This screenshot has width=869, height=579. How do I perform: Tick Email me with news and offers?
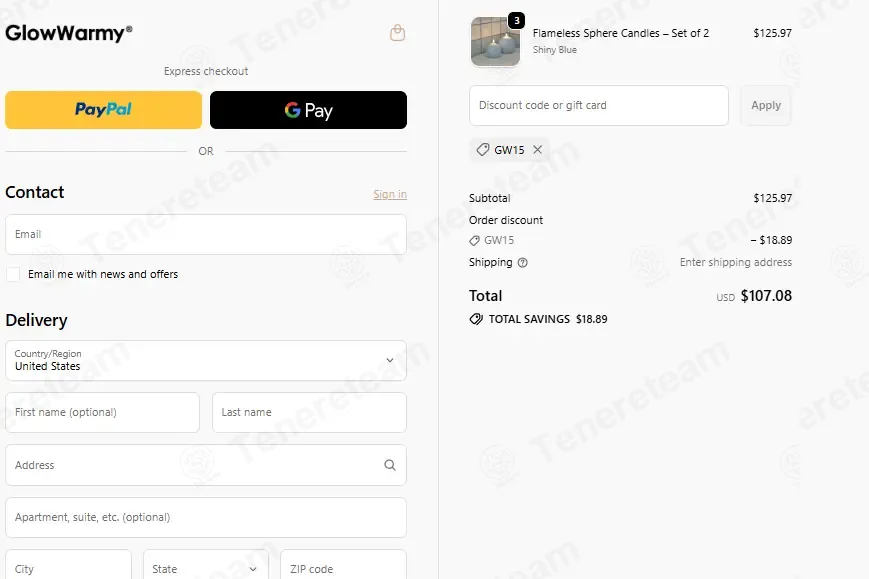point(13,274)
